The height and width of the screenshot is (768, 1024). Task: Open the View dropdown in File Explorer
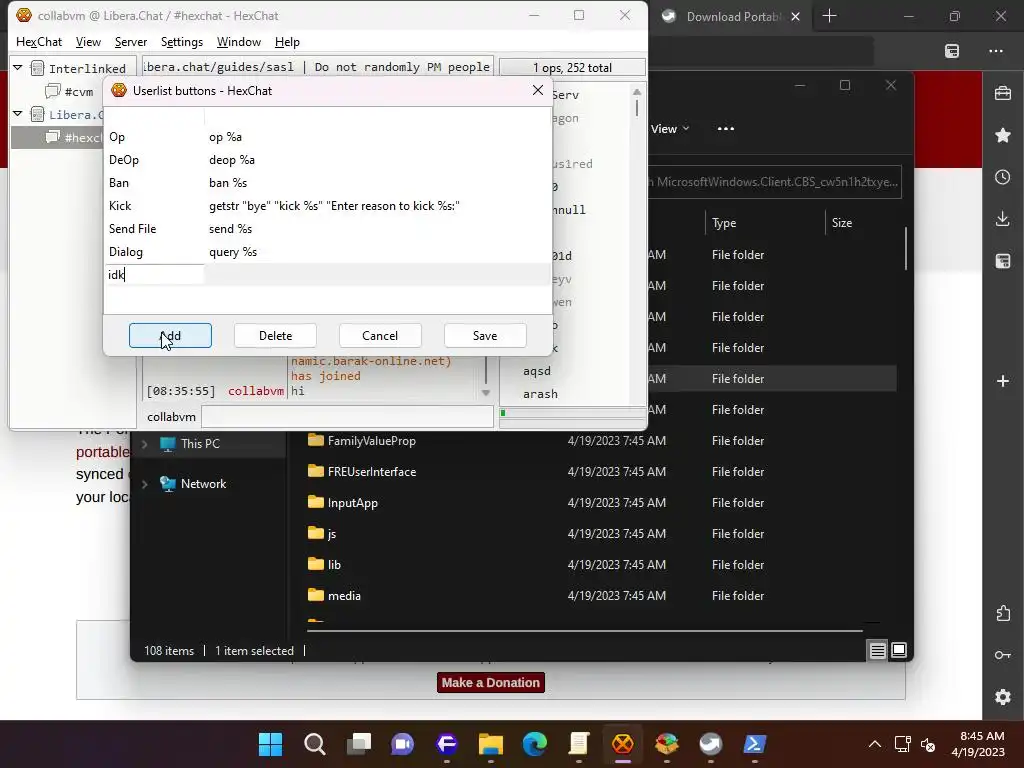pos(670,129)
